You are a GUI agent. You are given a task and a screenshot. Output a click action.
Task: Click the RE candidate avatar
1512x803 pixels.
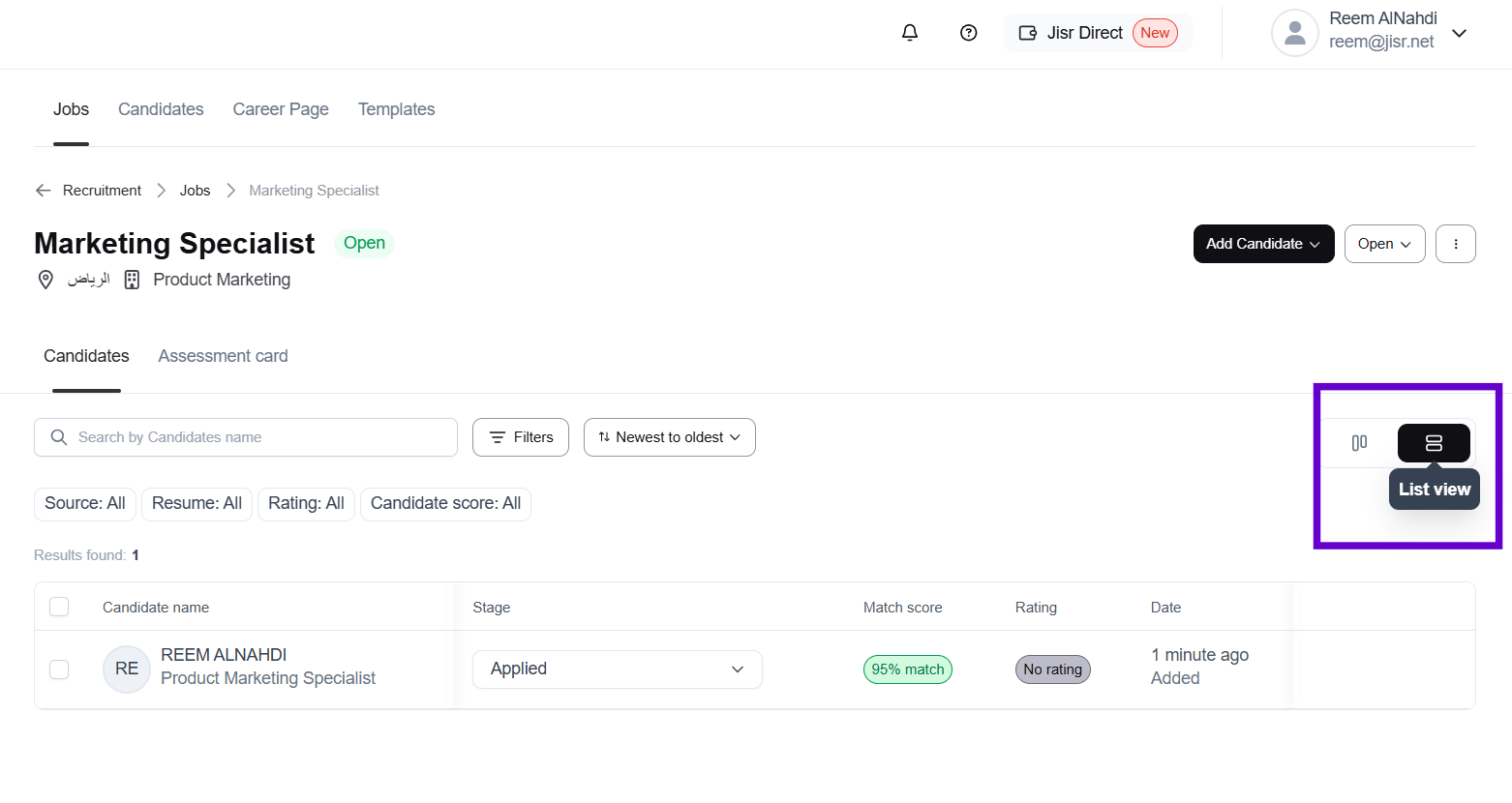[127, 669]
